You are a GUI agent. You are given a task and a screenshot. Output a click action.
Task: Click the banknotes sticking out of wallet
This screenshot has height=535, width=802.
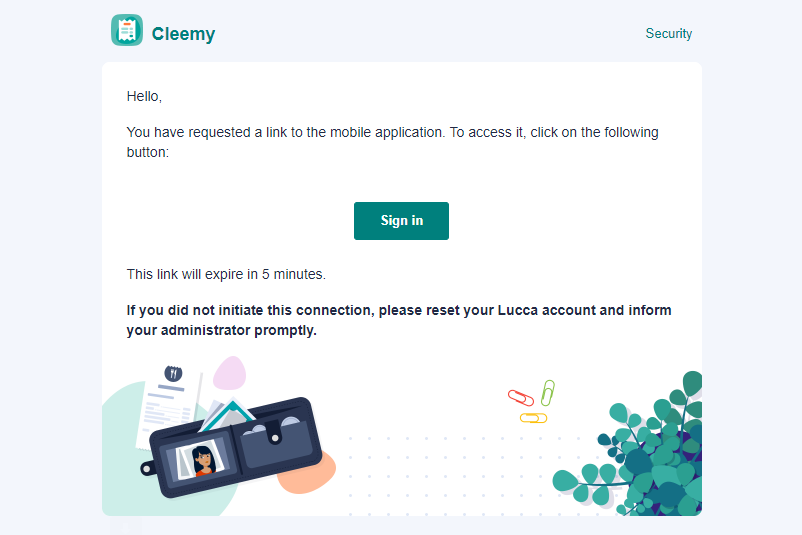pyautogui.click(x=228, y=413)
